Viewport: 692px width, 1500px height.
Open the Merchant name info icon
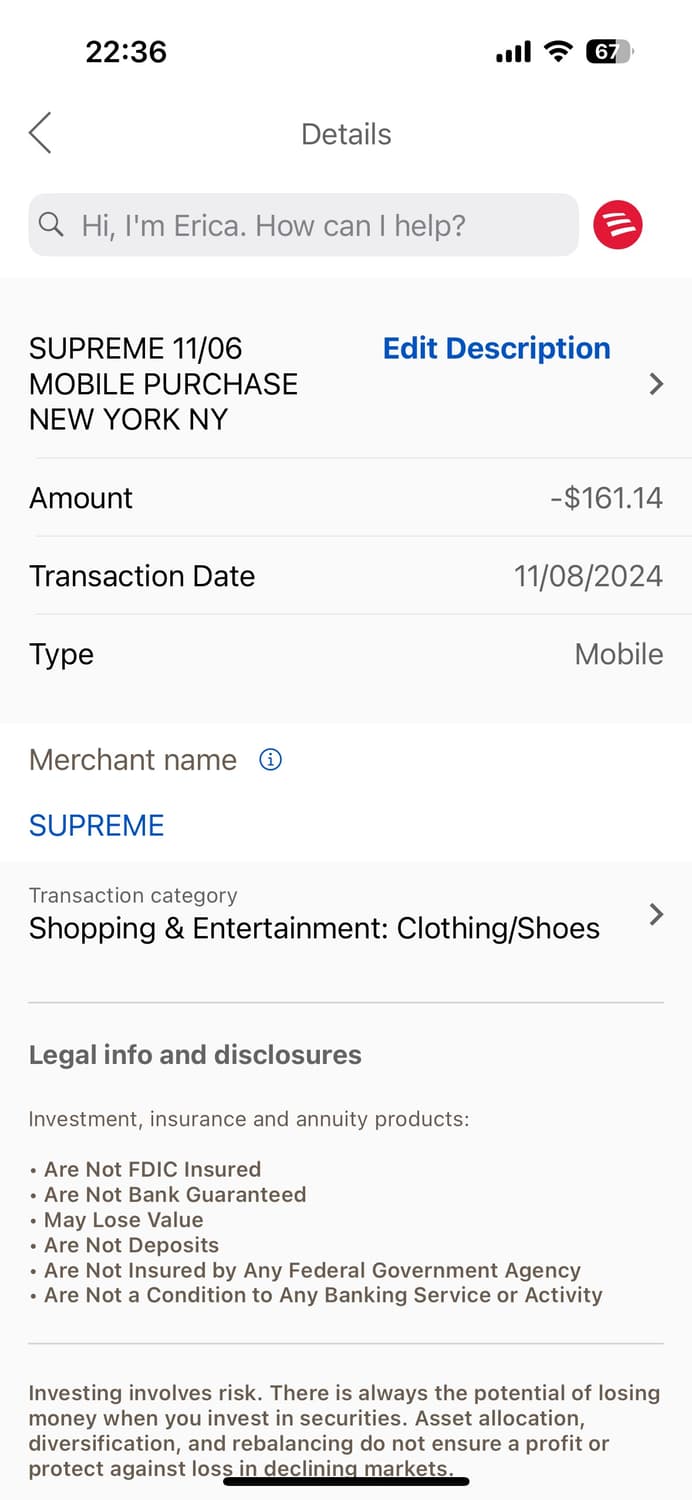[270, 760]
